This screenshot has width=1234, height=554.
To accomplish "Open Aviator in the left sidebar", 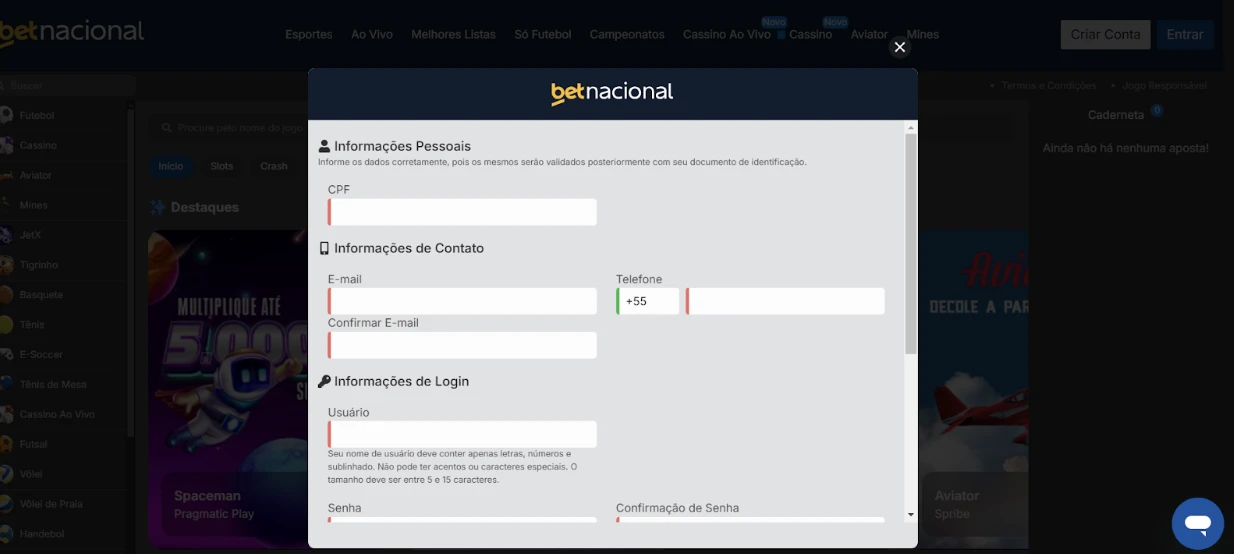I will click(35, 175).
